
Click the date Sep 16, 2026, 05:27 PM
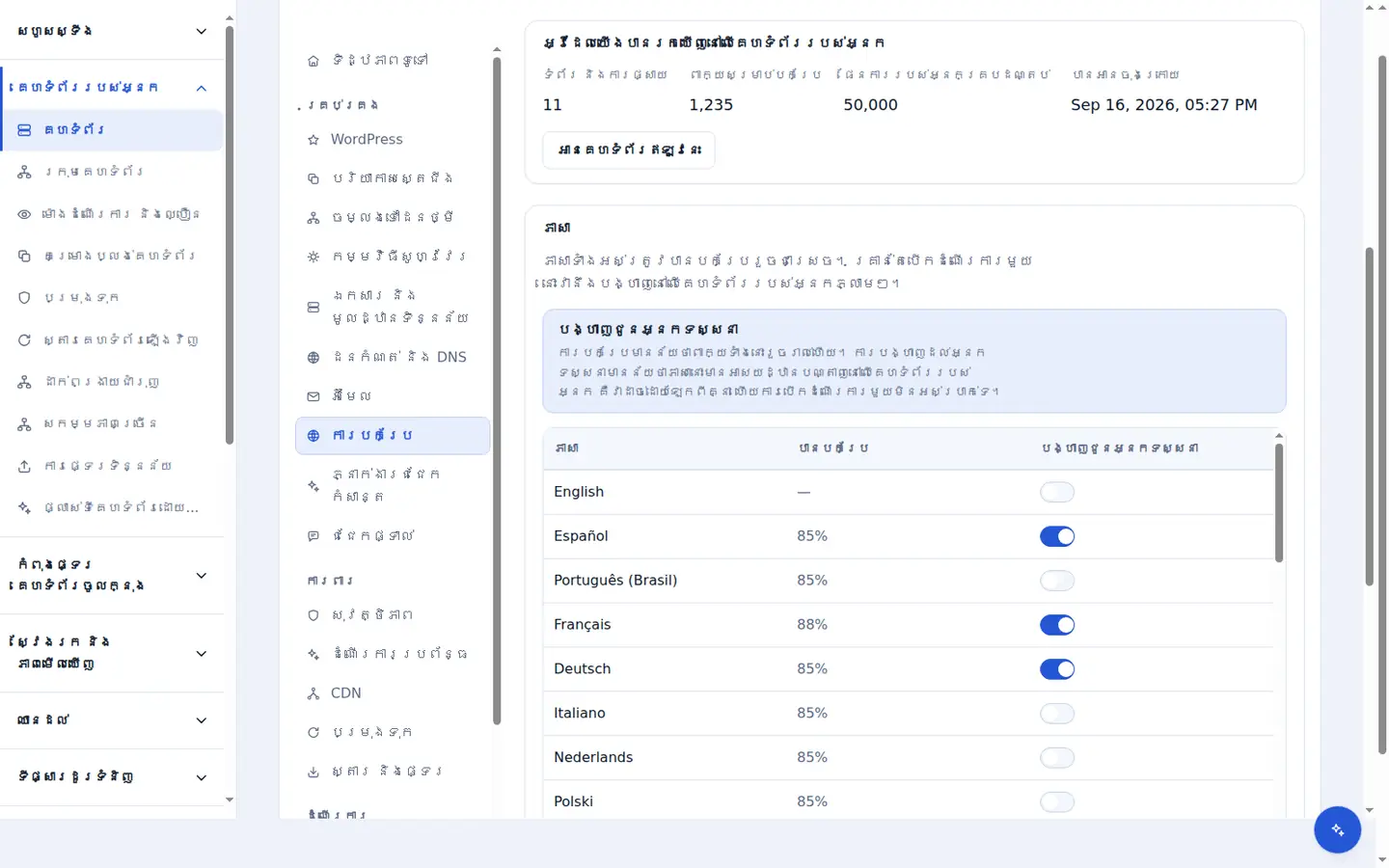coord(1164,105)
